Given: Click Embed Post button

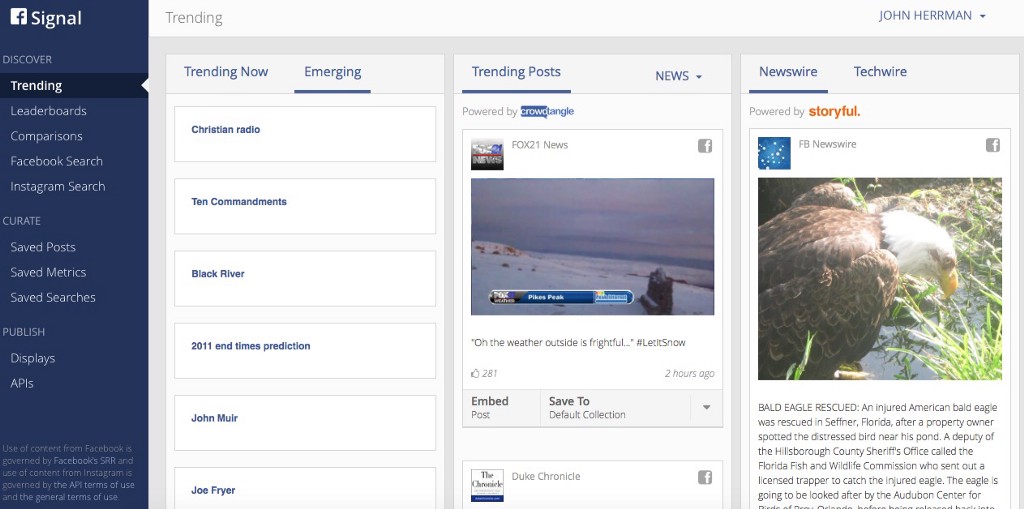Looking at the screenshot, I should (x=502, y=407).
